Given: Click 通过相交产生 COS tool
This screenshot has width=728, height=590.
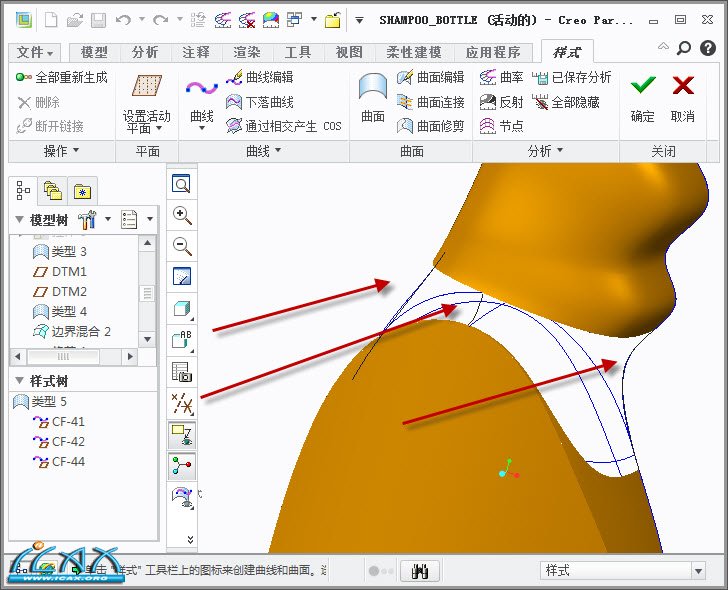Looking at the screenshot, I should 284,126.
